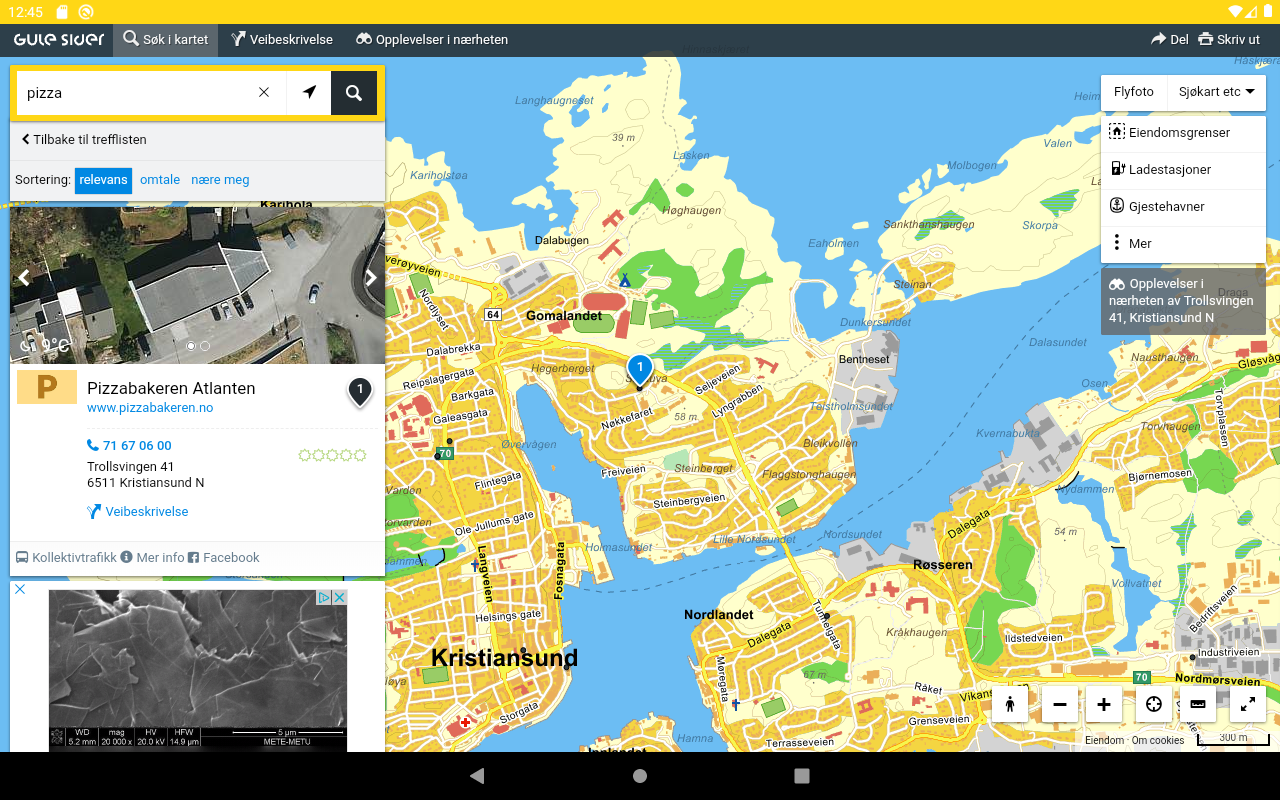Zoom in with the plus button
The width and height of the screenshot is (1280, 800).
click(x=1104, y=704)
